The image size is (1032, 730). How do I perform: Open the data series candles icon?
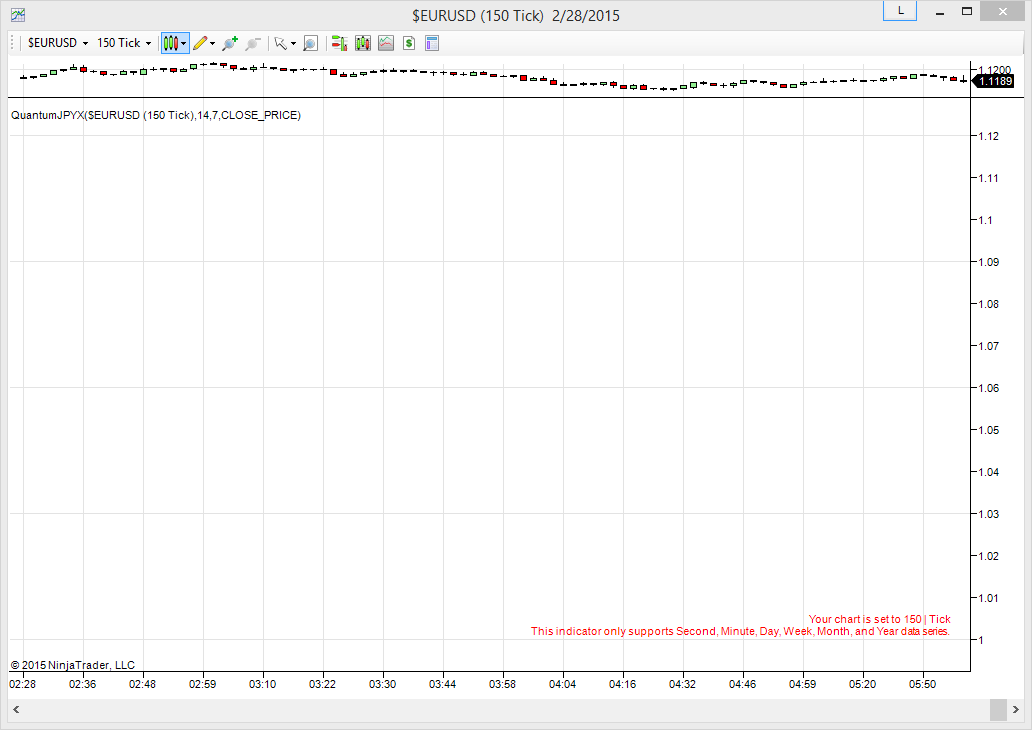(x=363, y=43)
